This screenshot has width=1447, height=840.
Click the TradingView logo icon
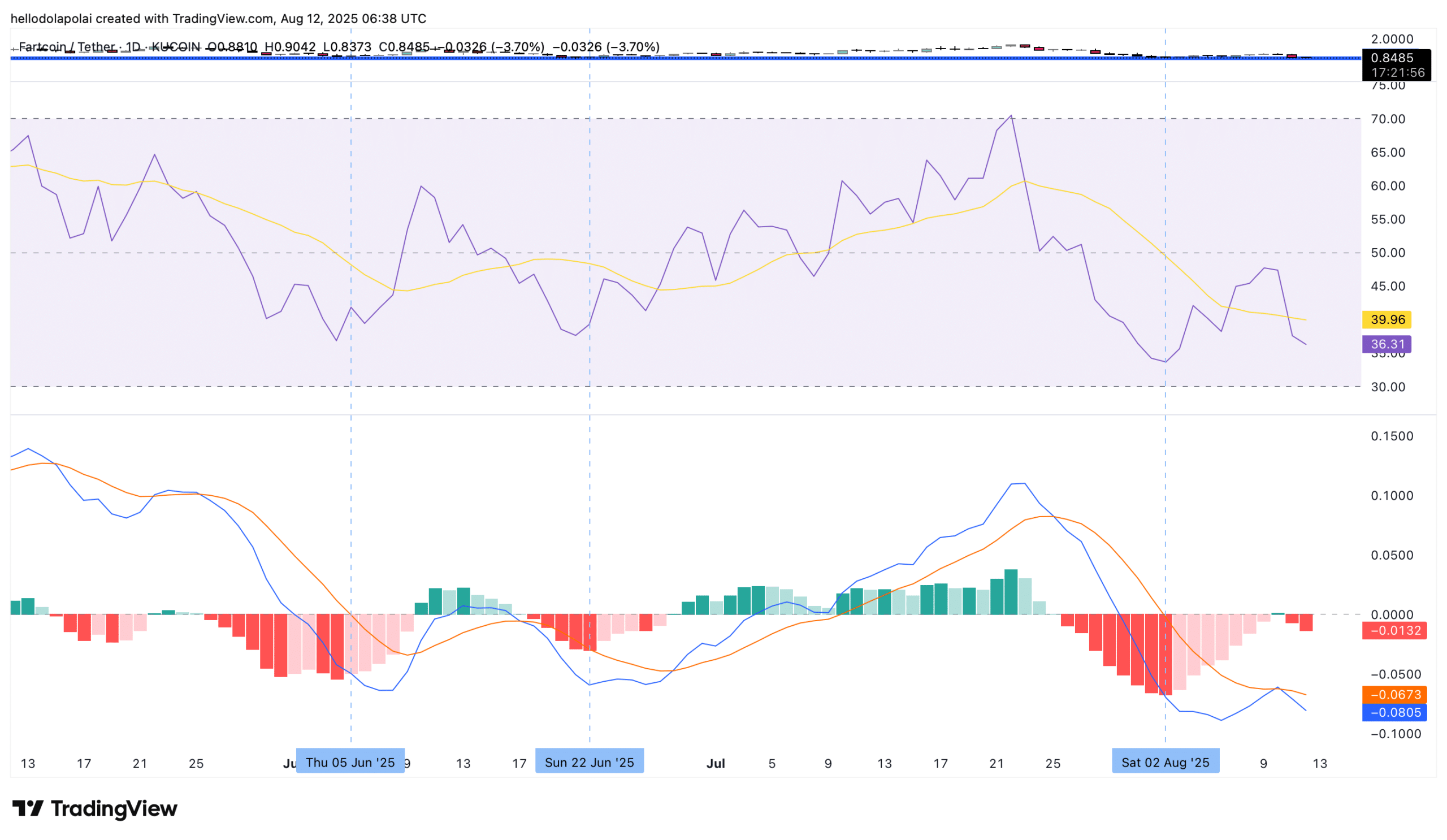coord(28,808)
